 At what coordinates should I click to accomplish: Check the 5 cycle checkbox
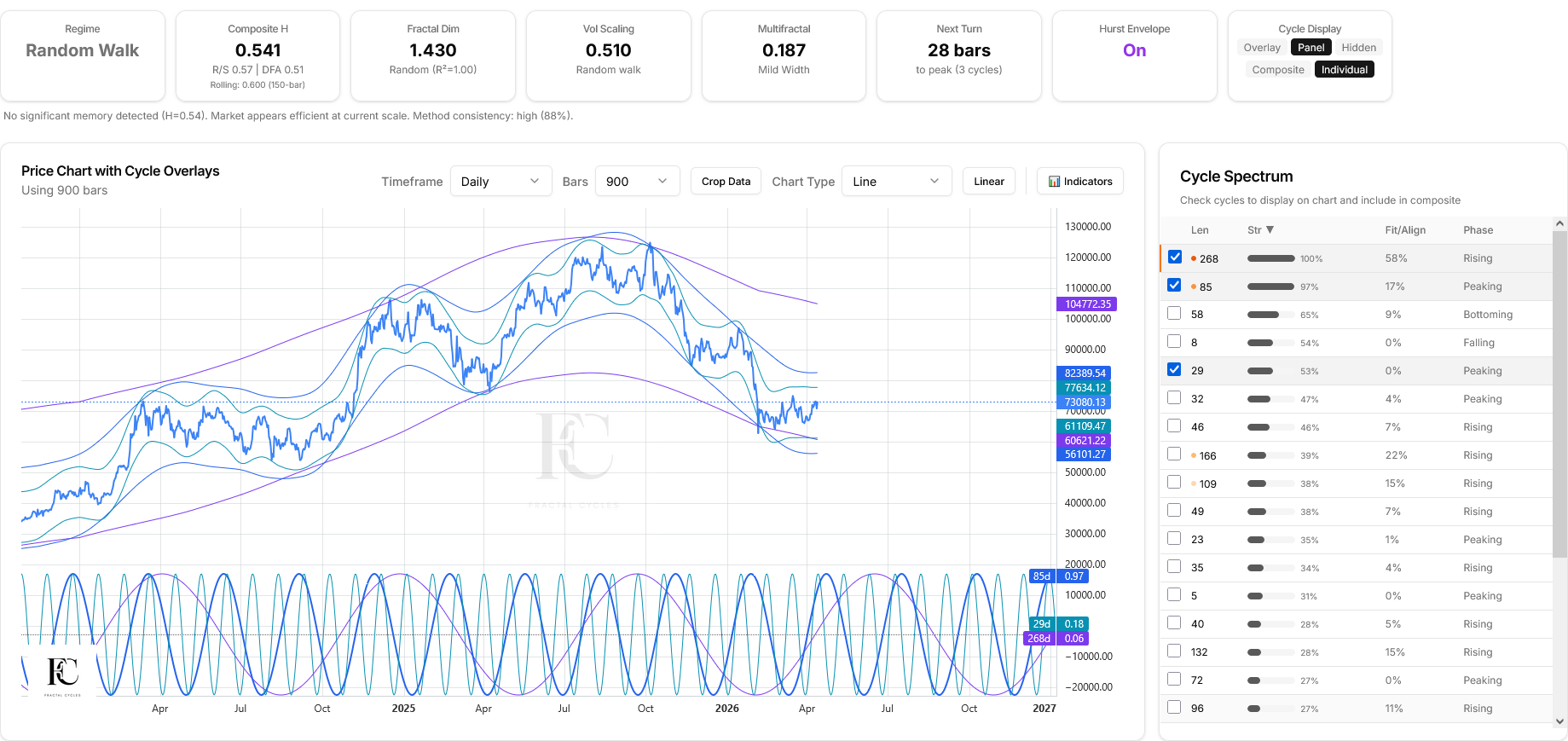point(1175,595)
